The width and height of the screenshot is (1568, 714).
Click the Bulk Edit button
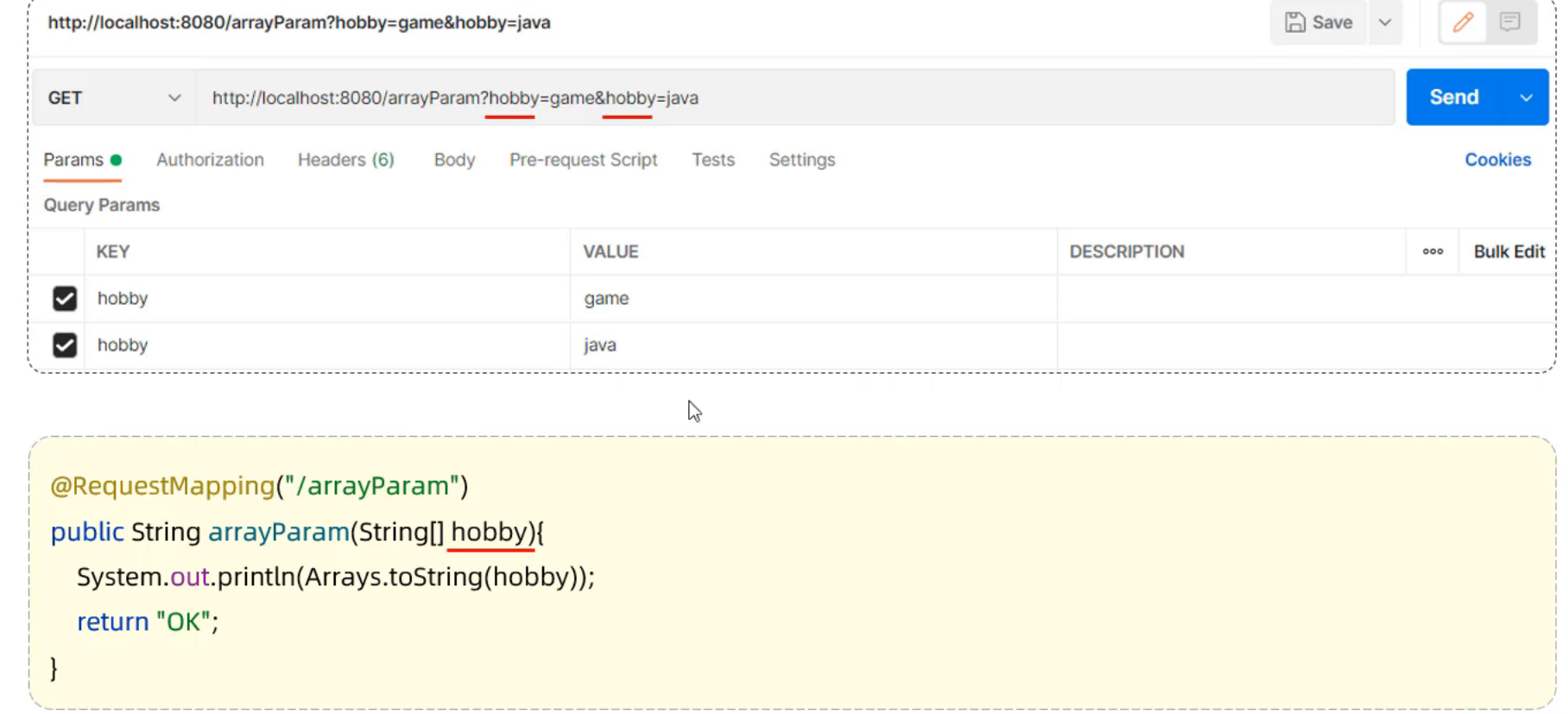(1509, 251)
